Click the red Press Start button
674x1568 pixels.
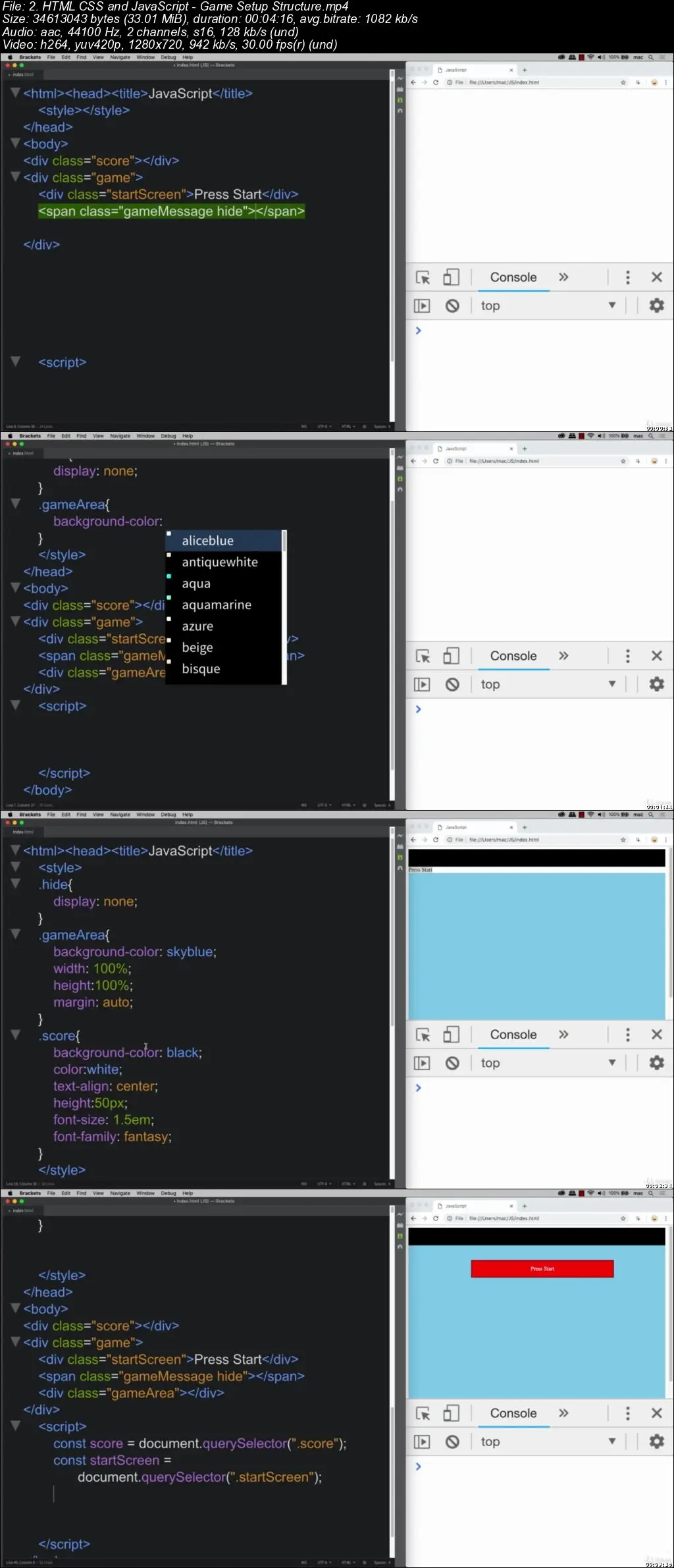(x=542, y=1269)
